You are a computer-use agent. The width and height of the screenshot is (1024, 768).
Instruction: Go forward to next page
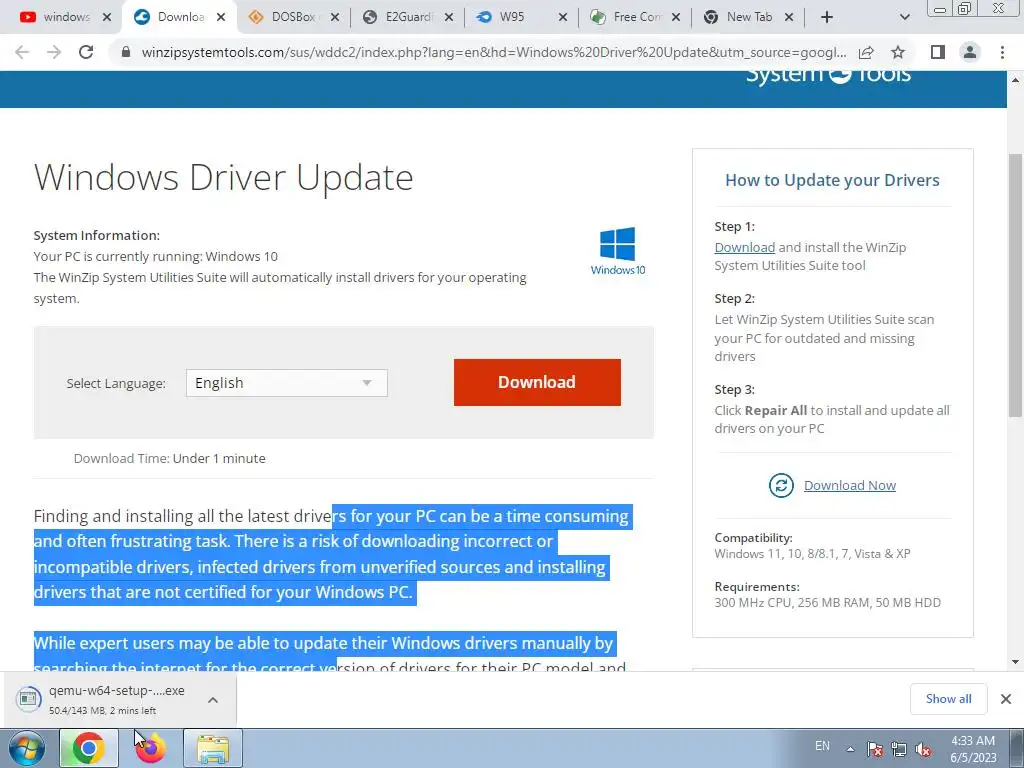54,52
